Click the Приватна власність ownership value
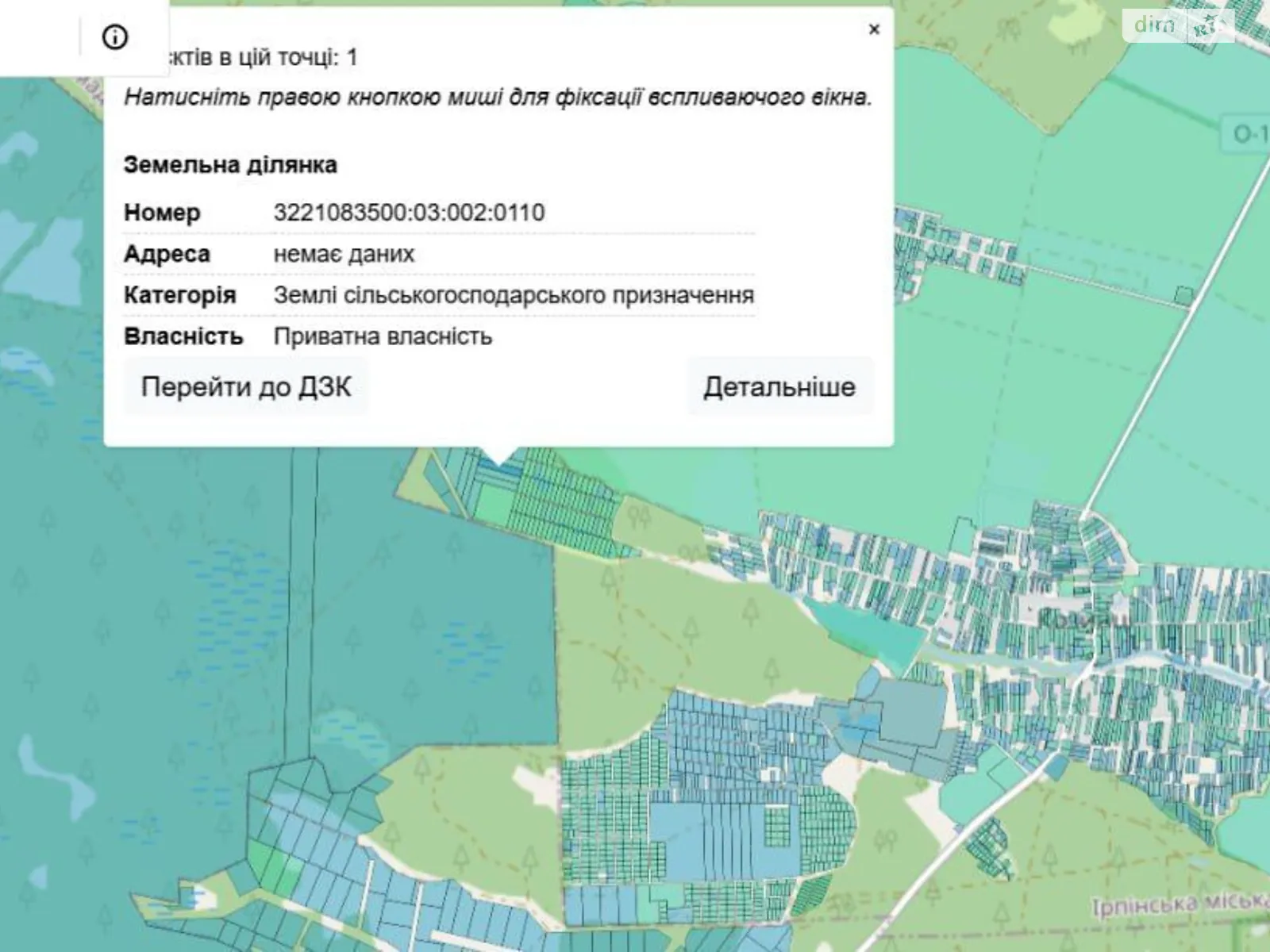Viewport: 1270px width, 952px height. 383,336
